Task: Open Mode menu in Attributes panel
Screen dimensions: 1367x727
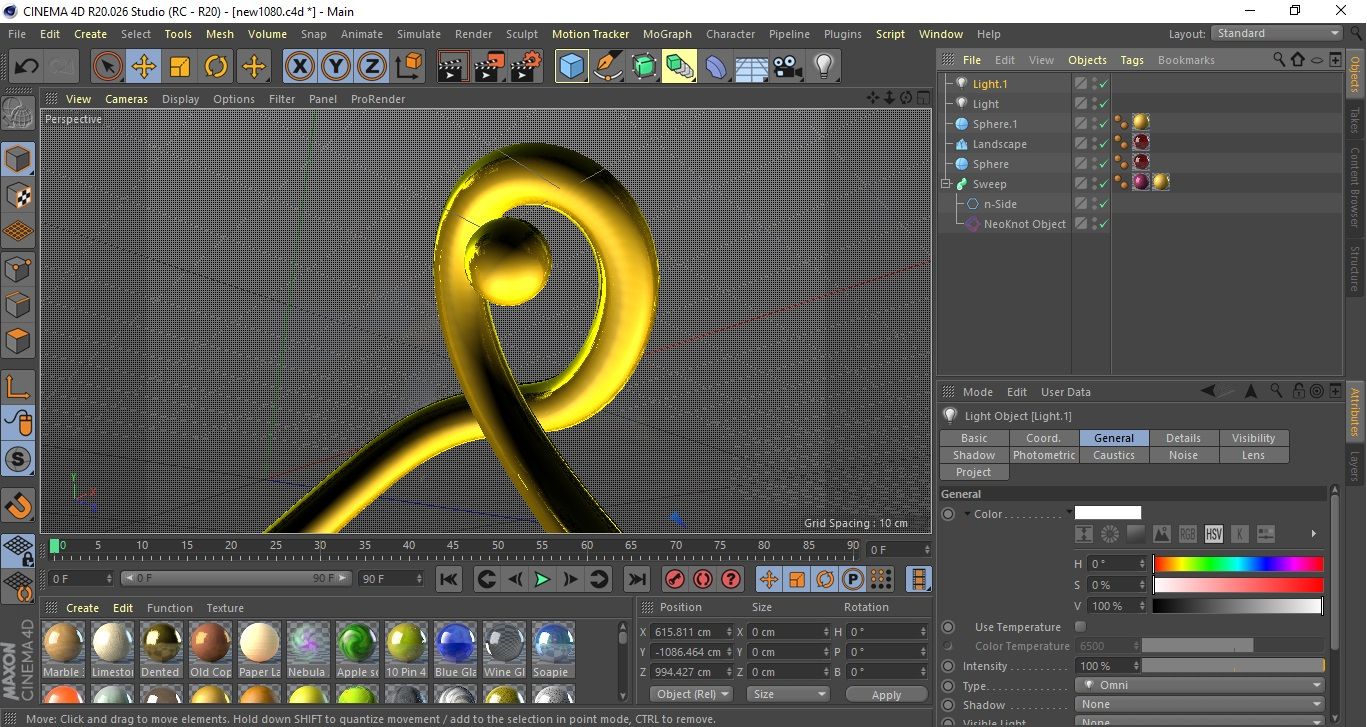Action: 977,392
